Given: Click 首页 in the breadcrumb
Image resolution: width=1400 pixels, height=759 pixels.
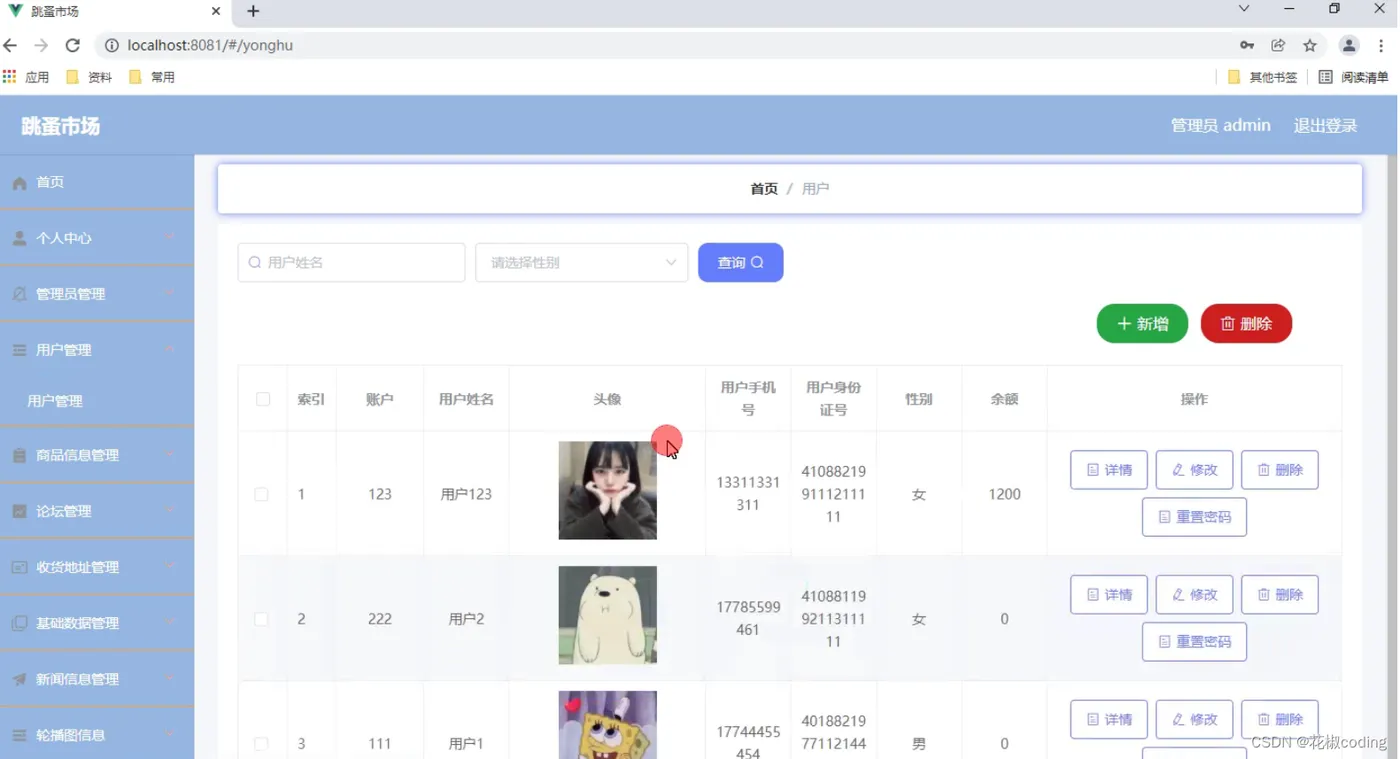Looking at the screenshot, I should click(764, 189).
